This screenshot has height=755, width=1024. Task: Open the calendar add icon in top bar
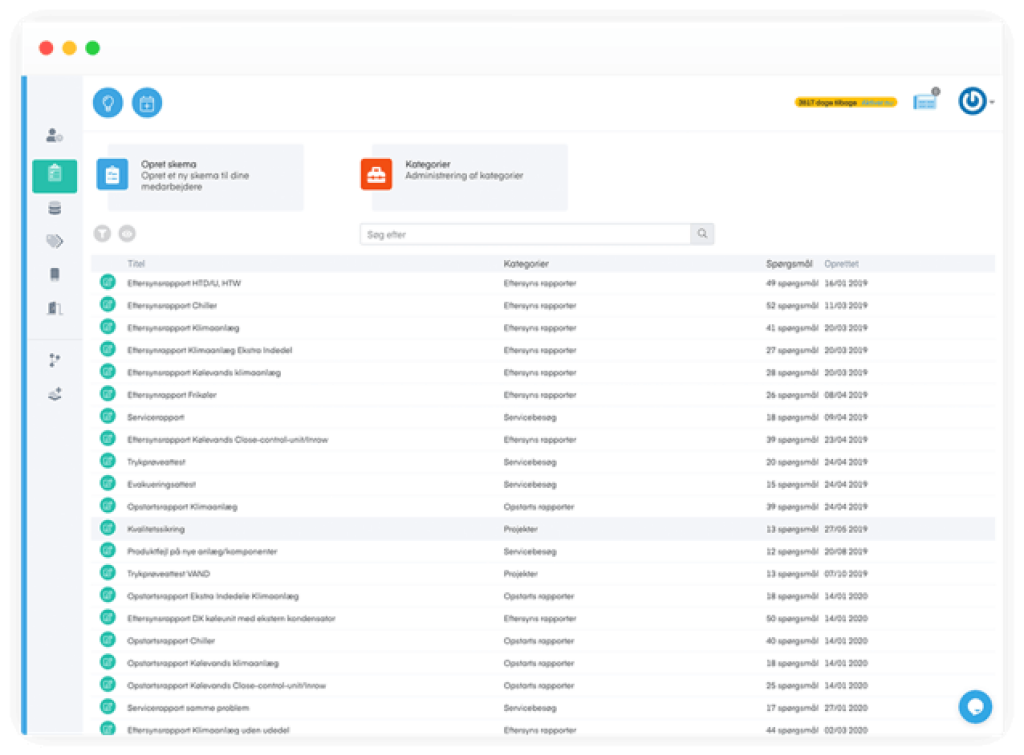147,102
